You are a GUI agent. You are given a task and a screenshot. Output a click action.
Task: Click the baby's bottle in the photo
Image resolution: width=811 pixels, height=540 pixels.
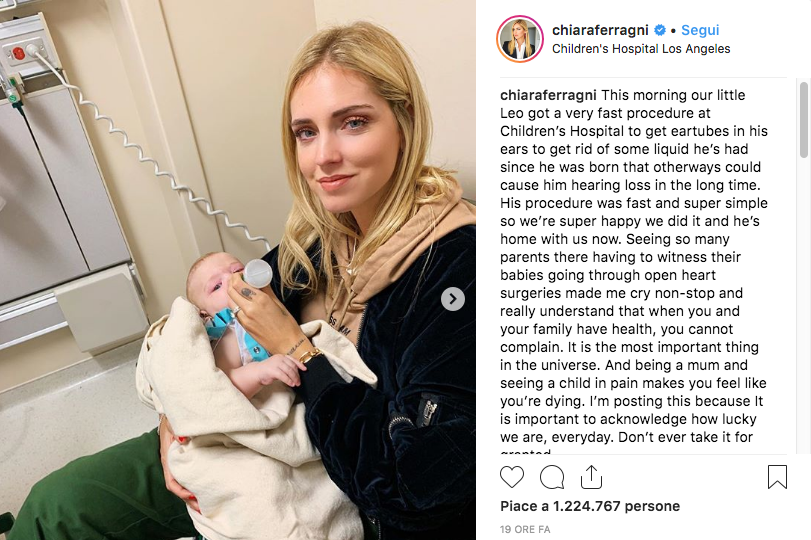point(257,273)
